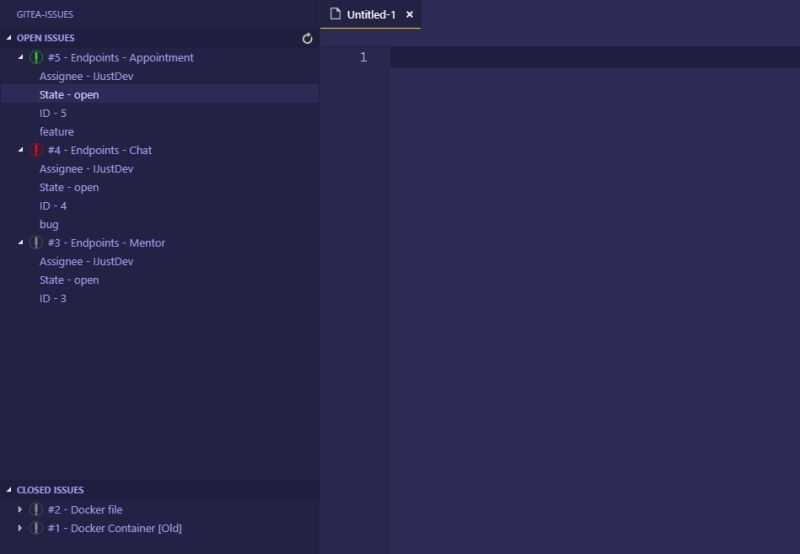
Task: Place cursor in editor line 1
Action: click(594, 57)
